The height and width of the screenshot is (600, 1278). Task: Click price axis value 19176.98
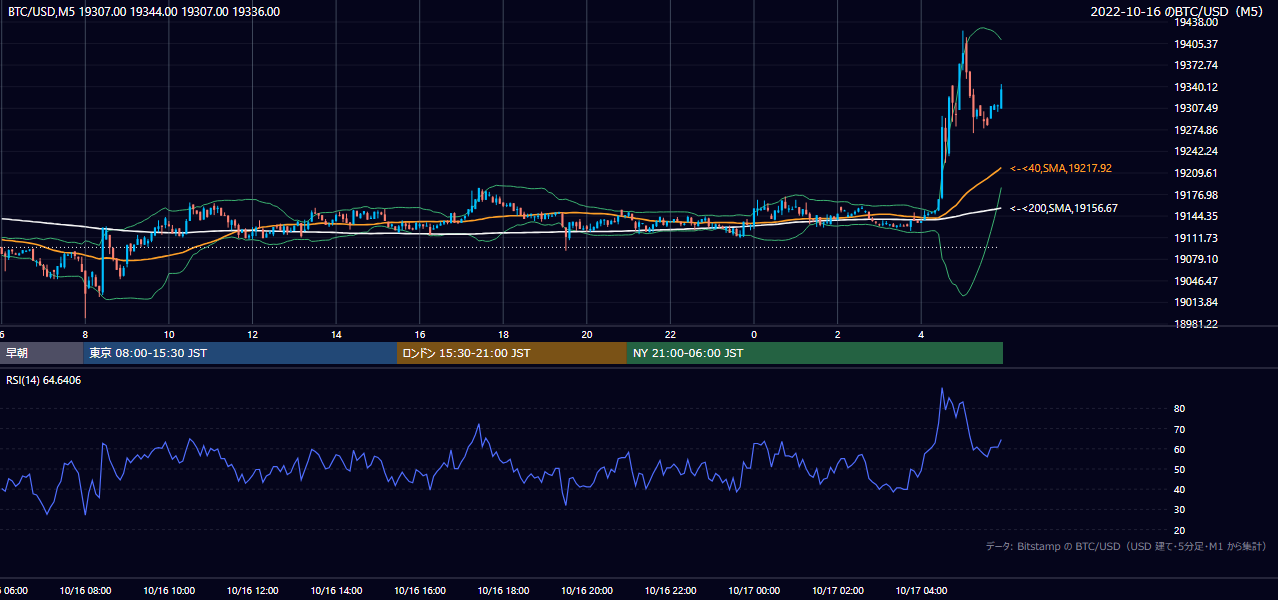1195,195
